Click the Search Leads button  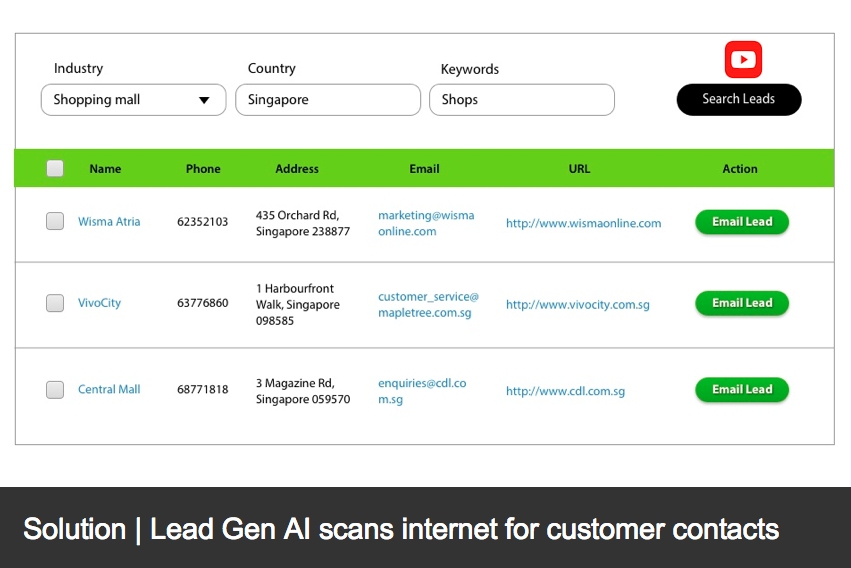click(x=739, y=99)
